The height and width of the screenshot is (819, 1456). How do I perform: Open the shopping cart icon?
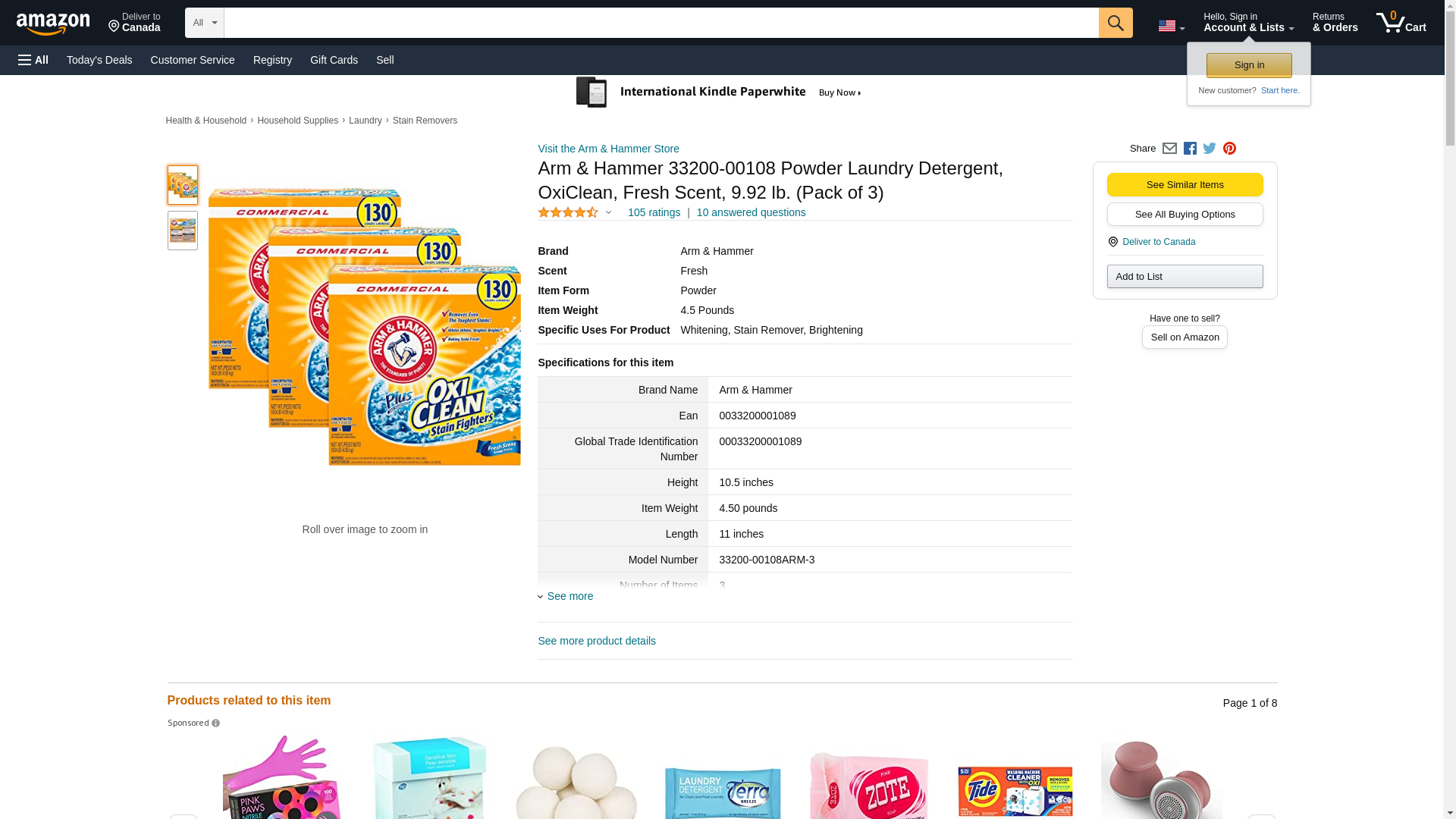1401,22
